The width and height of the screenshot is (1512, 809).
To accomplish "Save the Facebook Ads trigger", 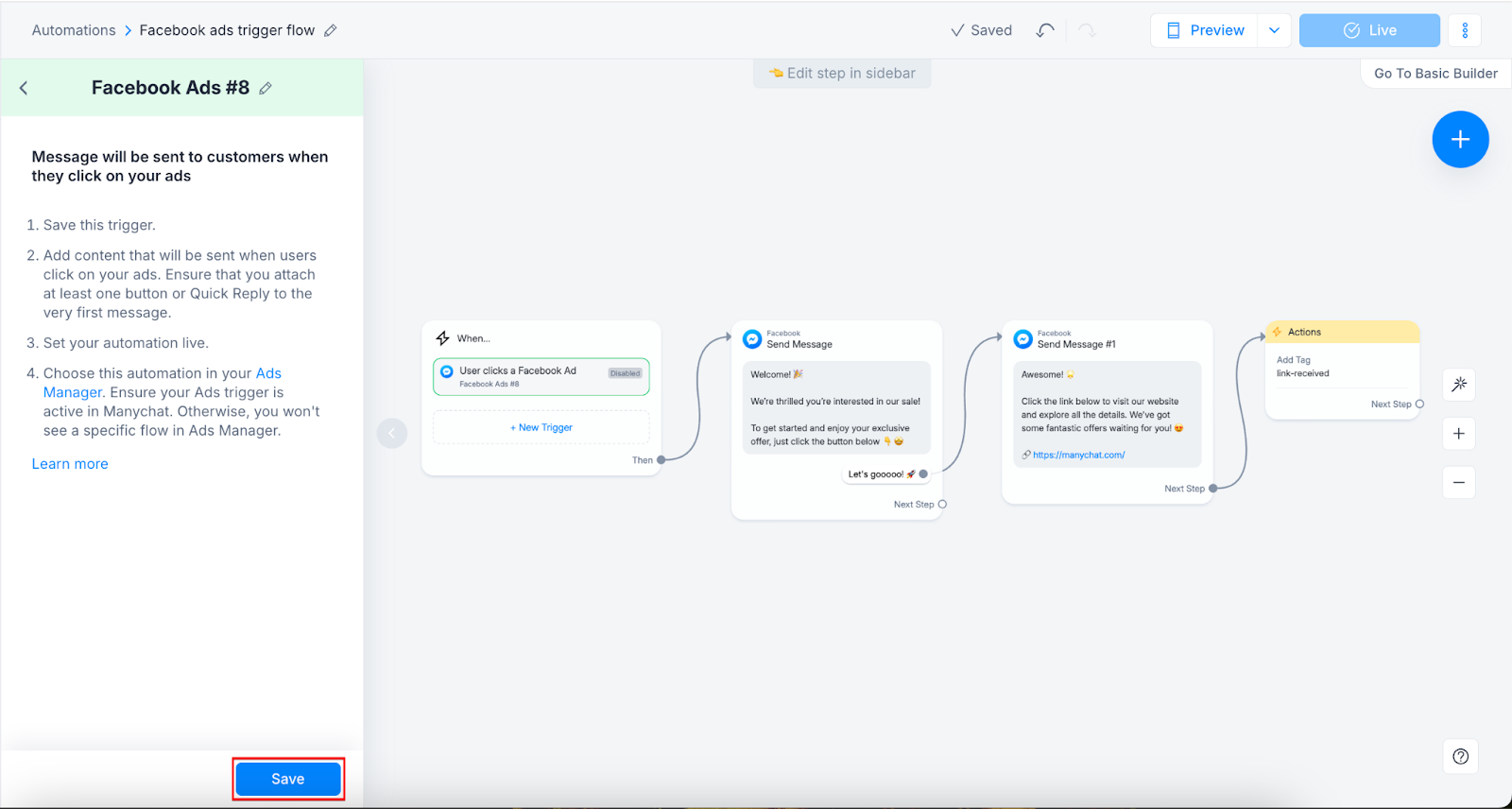I will click(288, 779).
